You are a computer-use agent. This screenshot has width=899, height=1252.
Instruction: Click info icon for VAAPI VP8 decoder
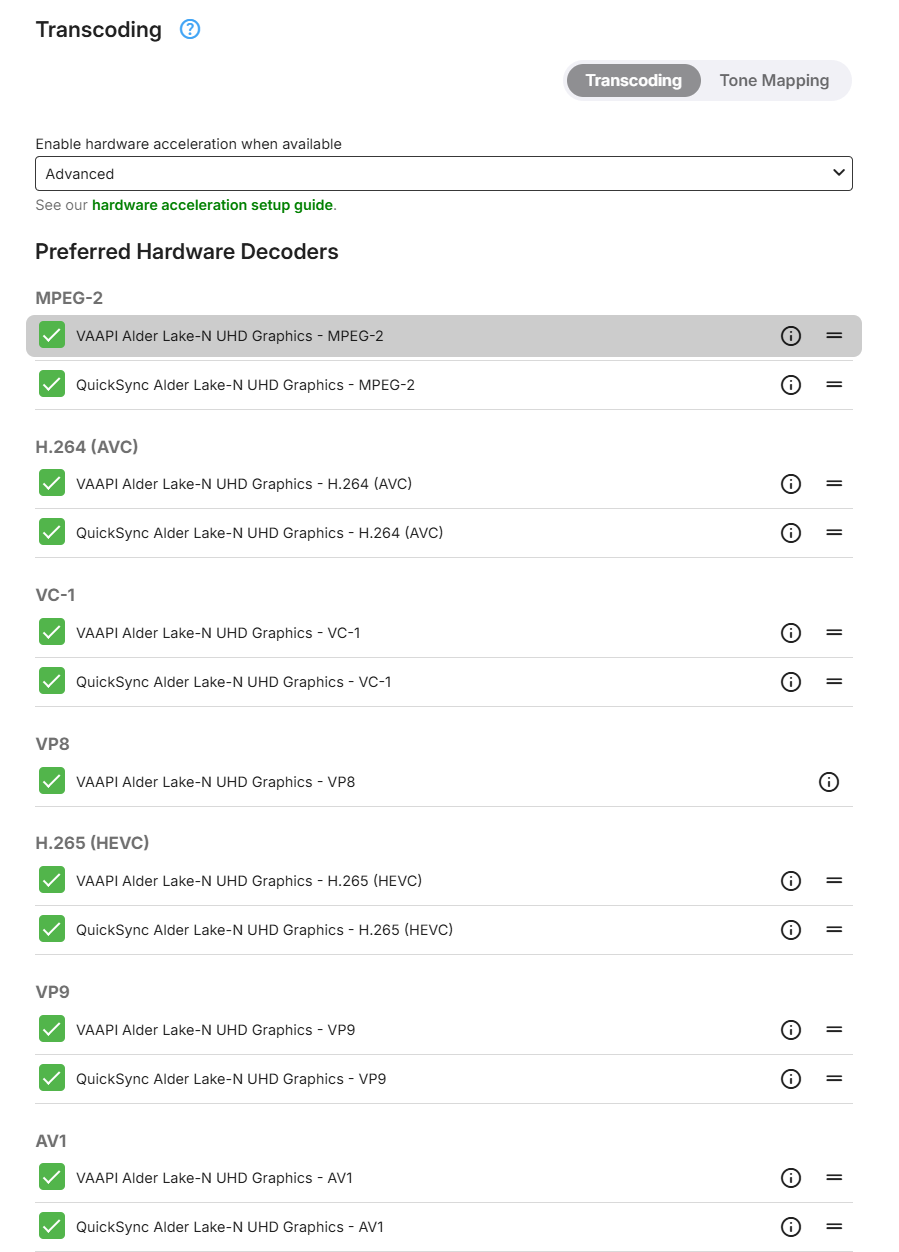[x=829, y=782]
